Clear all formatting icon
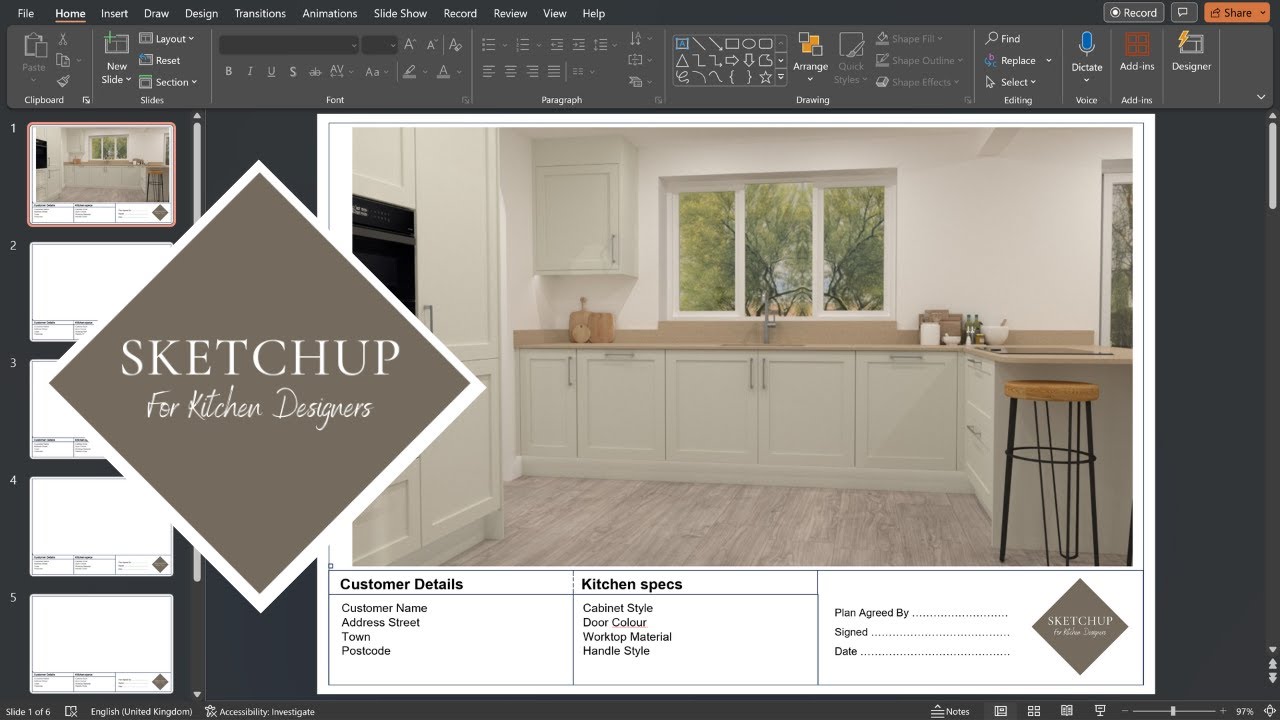 pos(456,45)
